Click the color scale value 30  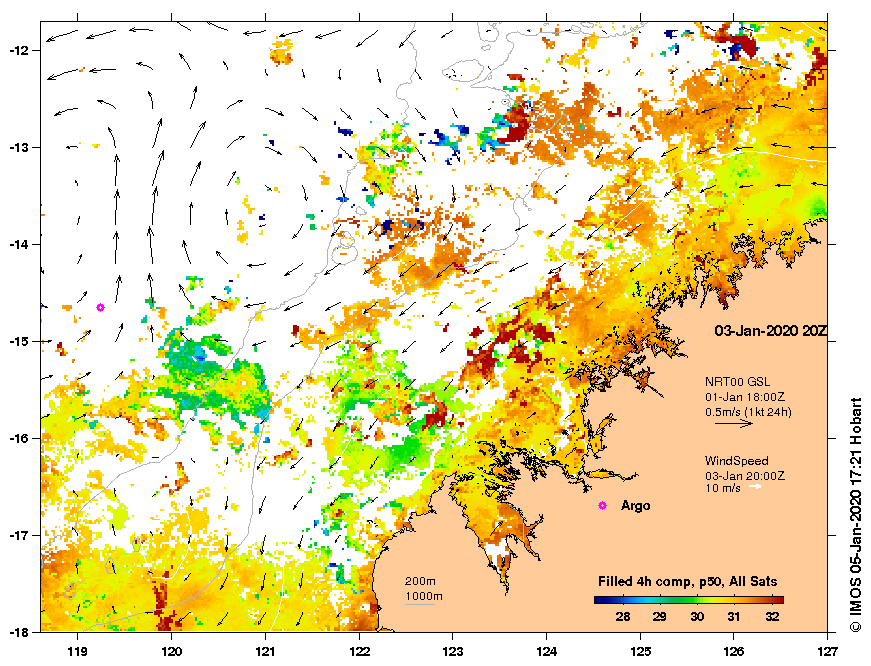697,617
